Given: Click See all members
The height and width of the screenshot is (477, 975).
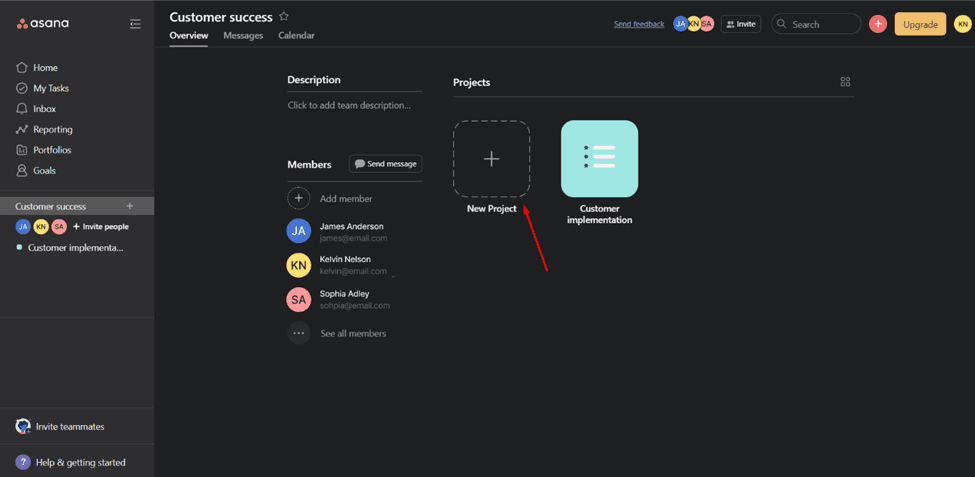Looking at the screenshot, I should click(353, 333).
